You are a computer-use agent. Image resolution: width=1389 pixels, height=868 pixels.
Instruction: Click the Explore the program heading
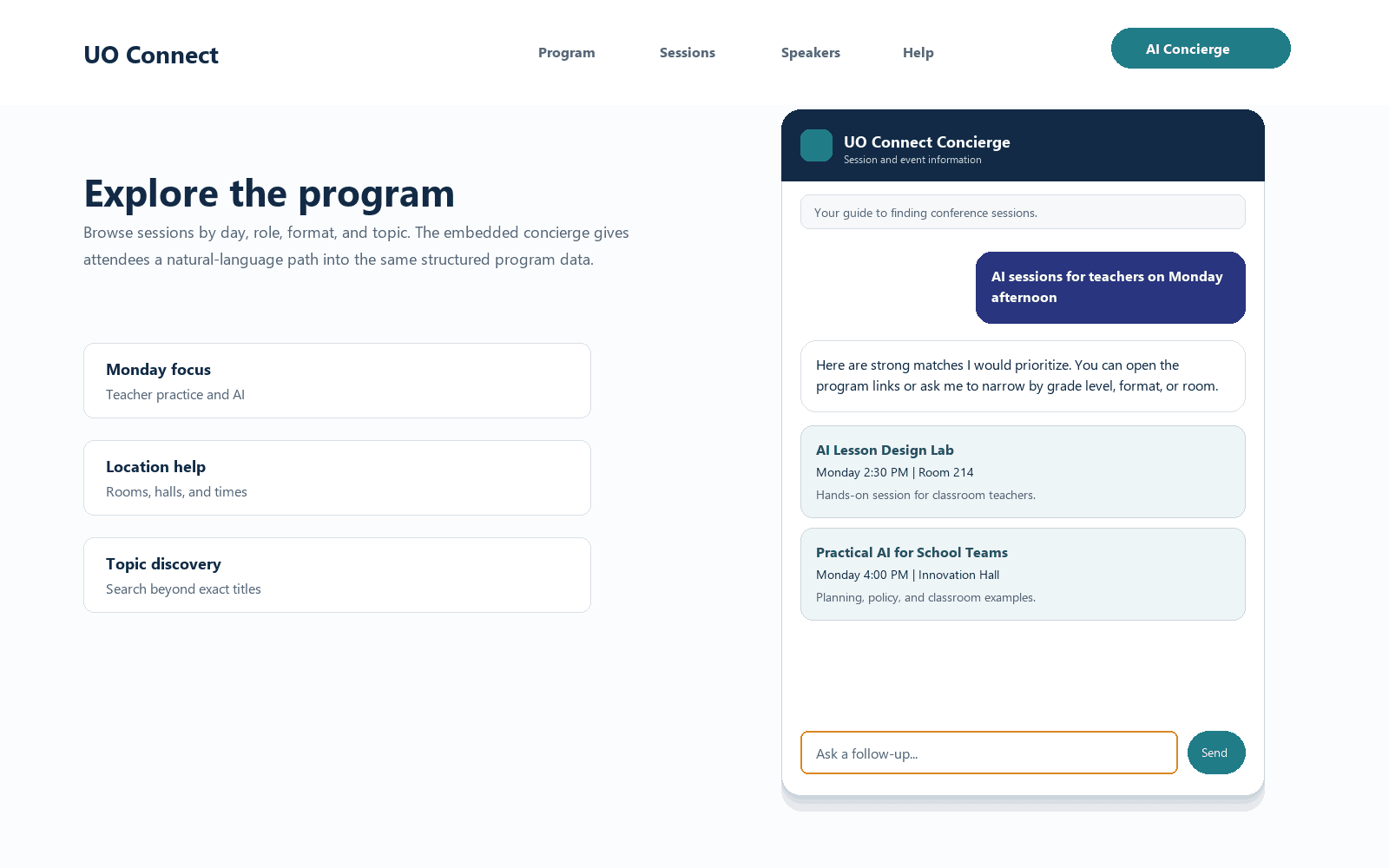coord(269,193)
